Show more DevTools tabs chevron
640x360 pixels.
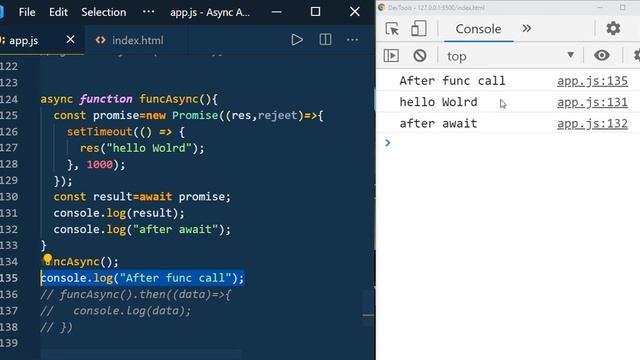point(527,28)
